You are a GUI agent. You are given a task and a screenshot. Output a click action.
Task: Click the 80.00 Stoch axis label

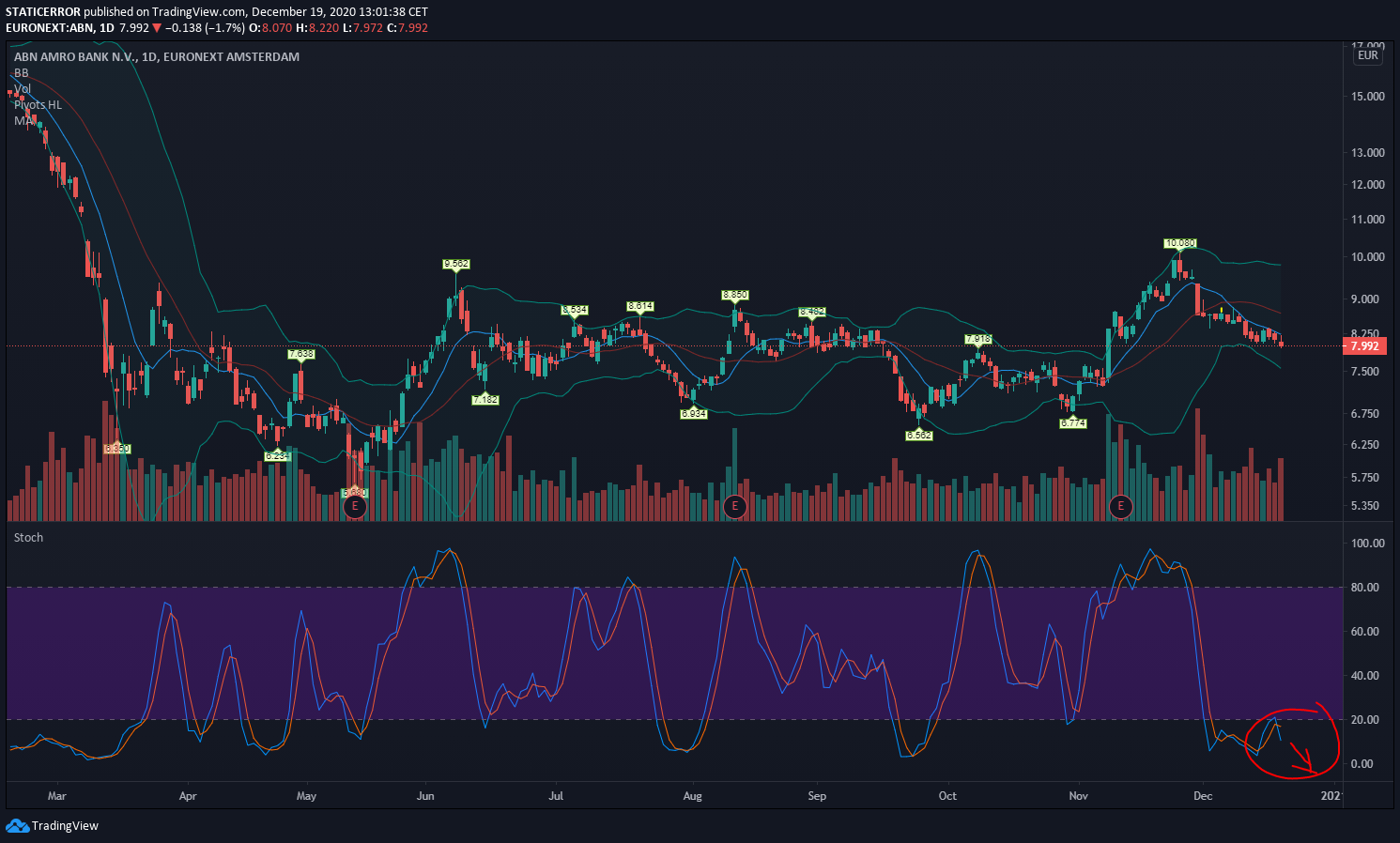click(x=1364, y=588)
